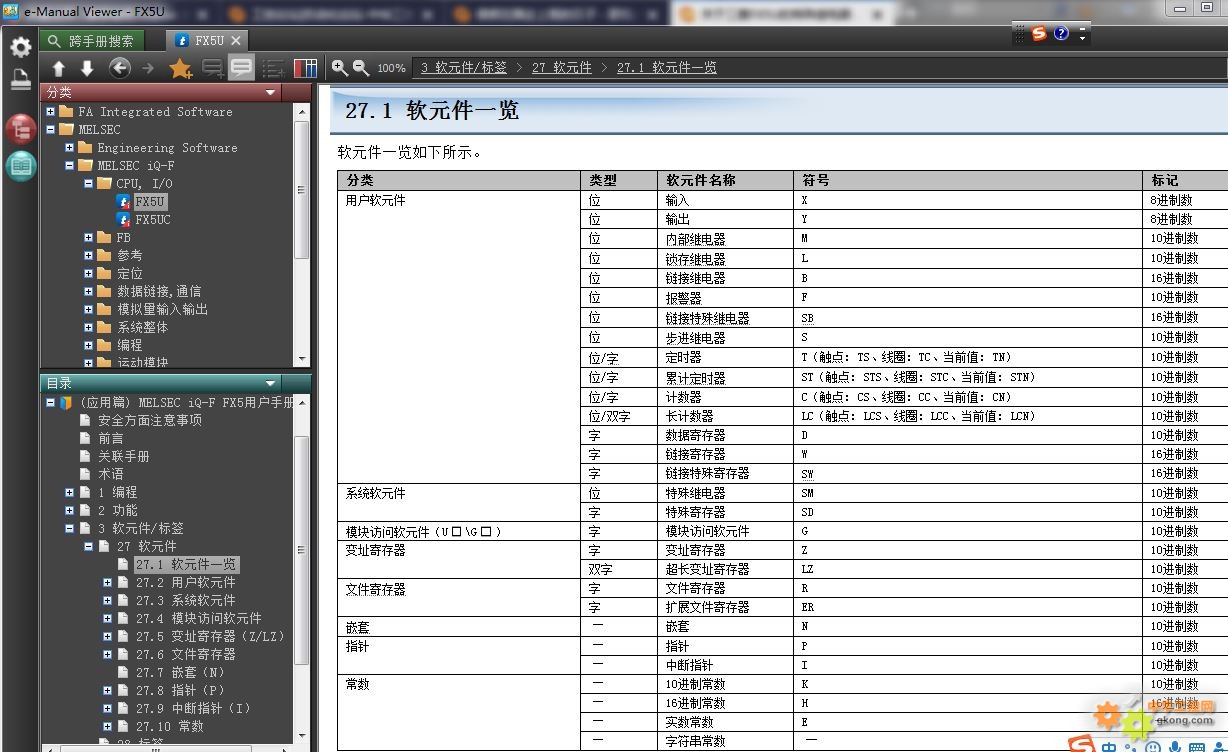Viewport: 1228px width, 752px height.
Task: Open 前言 in the contents tree
Action: (111, 438)
